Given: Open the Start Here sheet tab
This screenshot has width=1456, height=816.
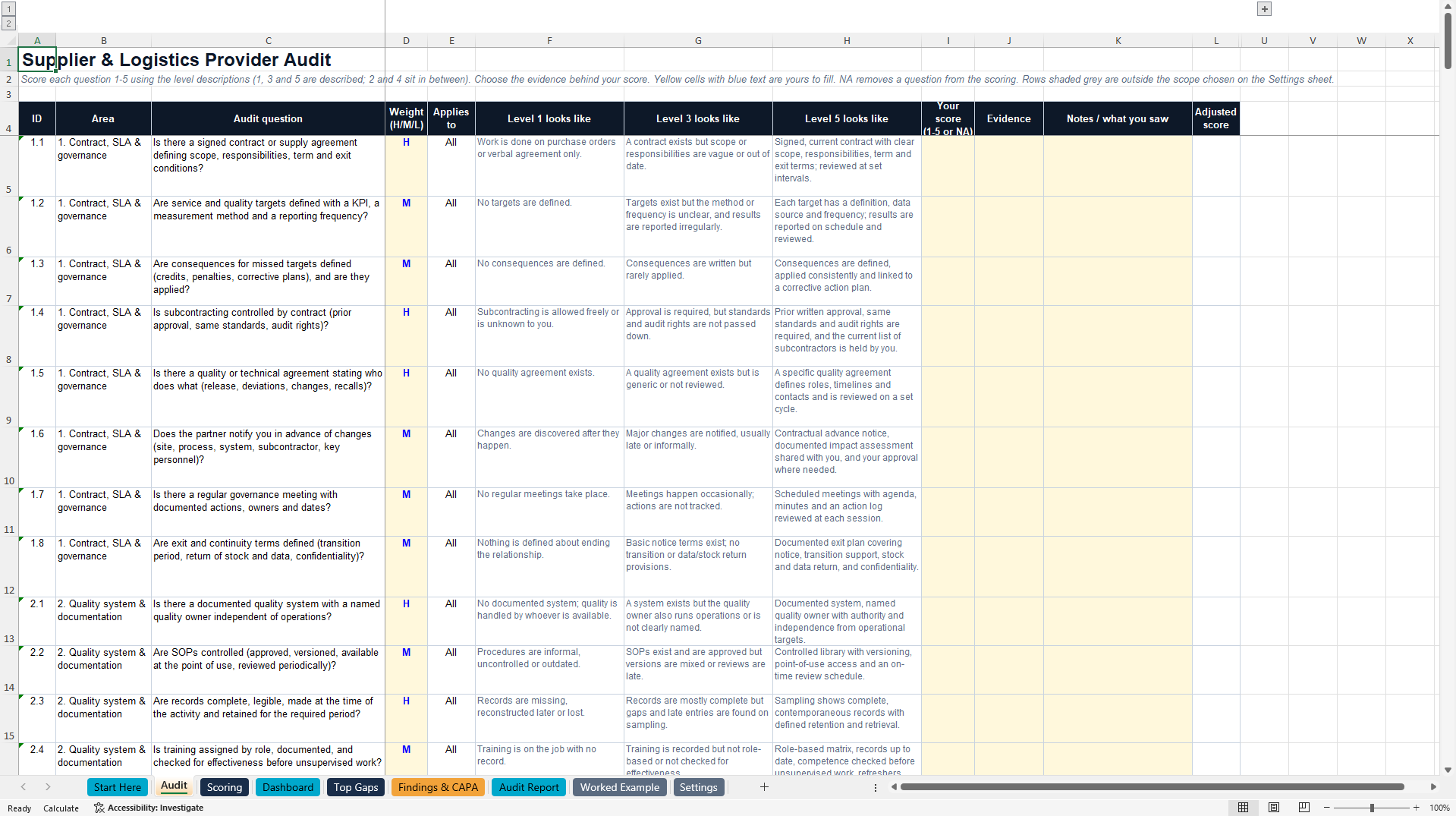Looking at the screenshot, I should pos(118,787).
